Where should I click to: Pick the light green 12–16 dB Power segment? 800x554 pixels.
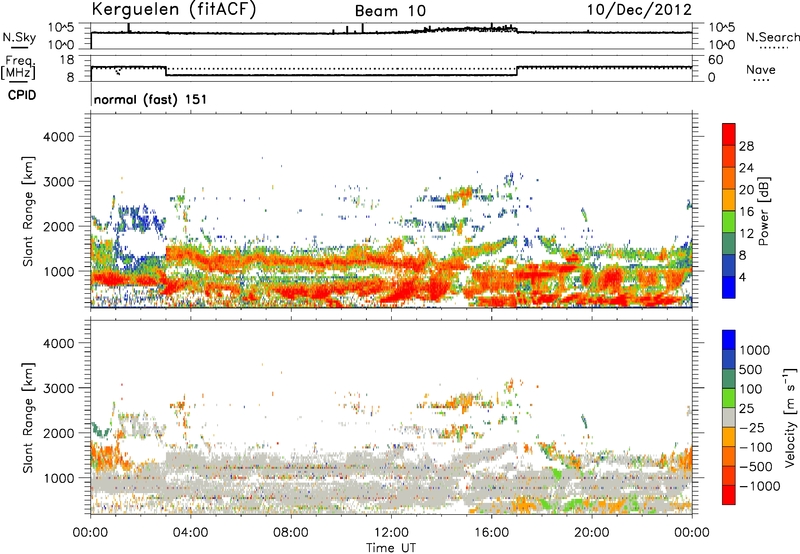729,222
